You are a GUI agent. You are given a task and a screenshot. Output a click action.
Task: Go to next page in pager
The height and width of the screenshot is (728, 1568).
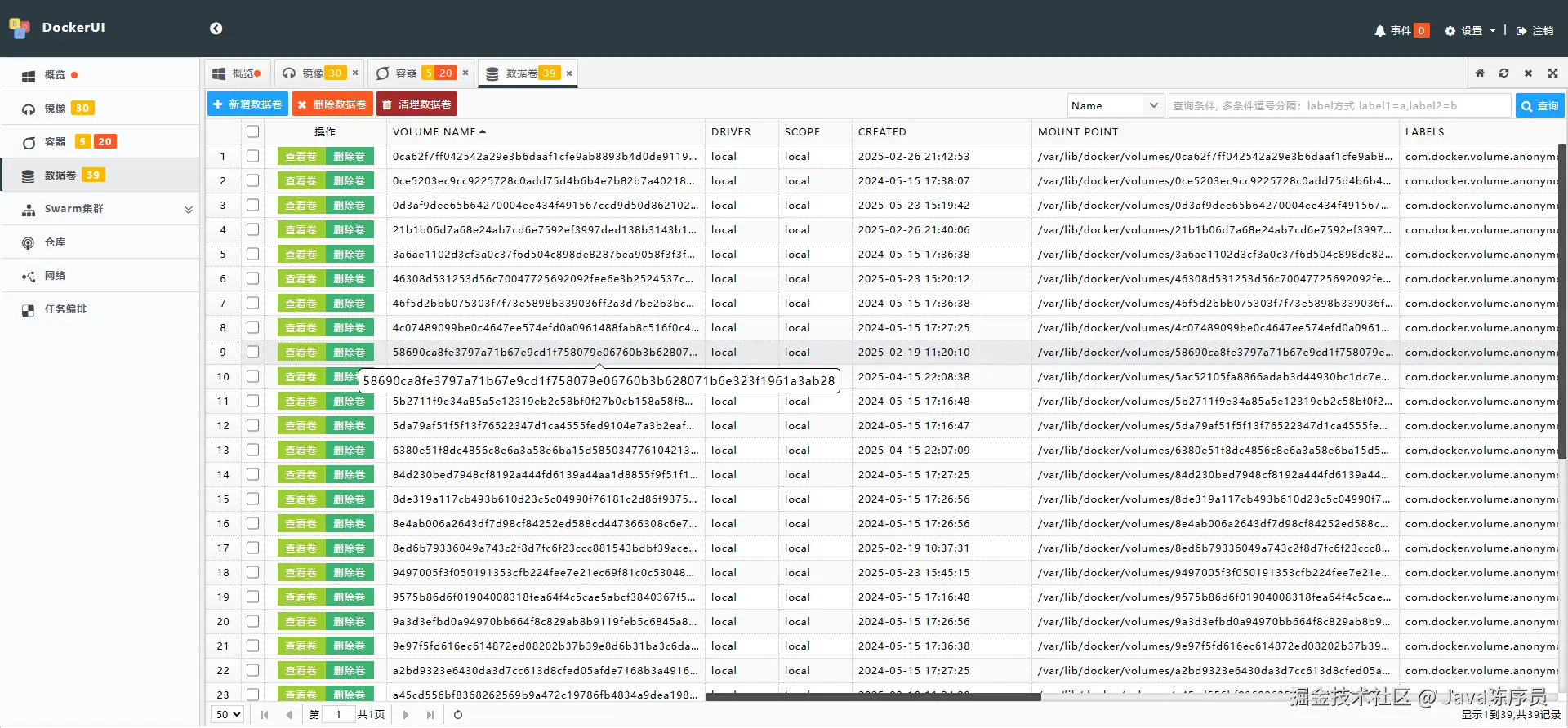[x=406, y=715]
